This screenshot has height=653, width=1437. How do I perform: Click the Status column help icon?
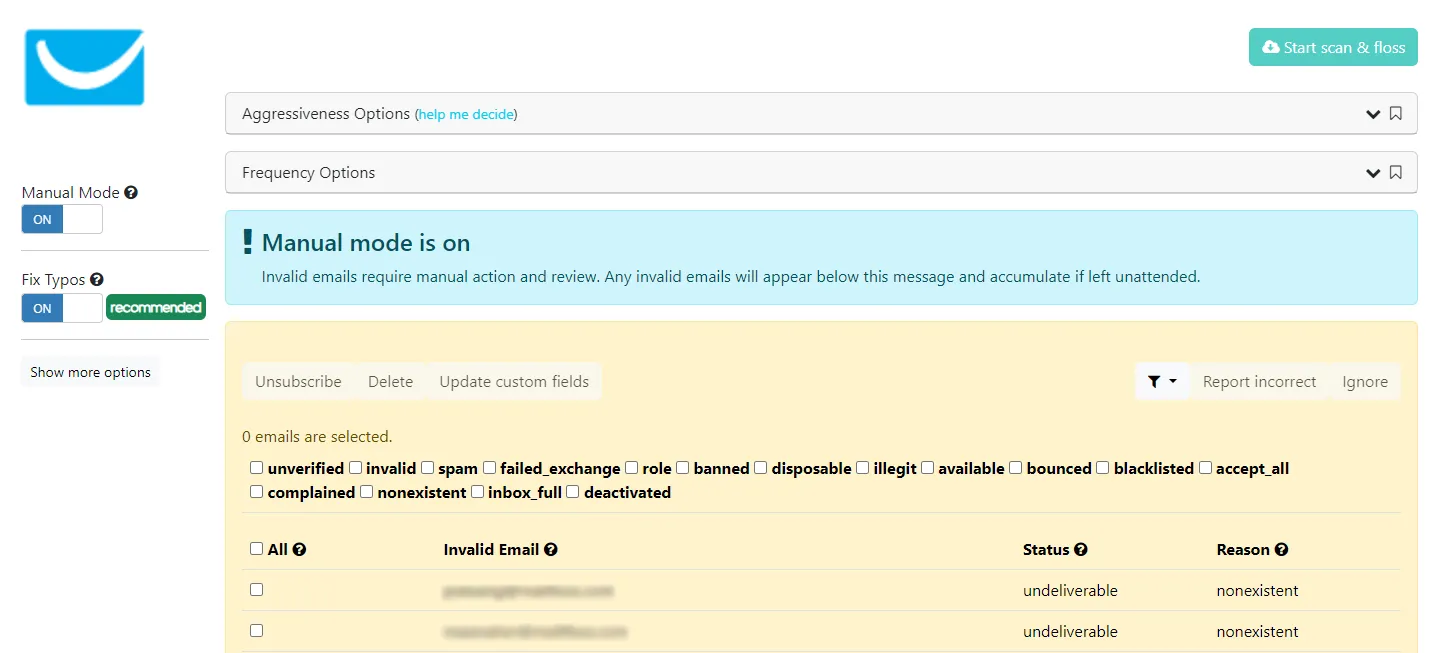pyautogui.click(x=1081, y=550)
